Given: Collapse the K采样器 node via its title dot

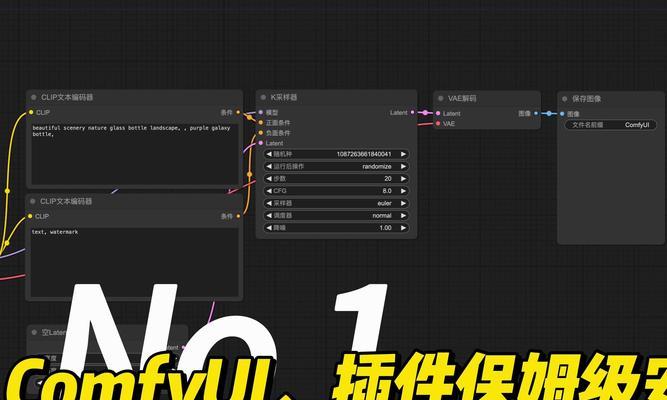Looking at the screenshot, I should pos(263,97).
